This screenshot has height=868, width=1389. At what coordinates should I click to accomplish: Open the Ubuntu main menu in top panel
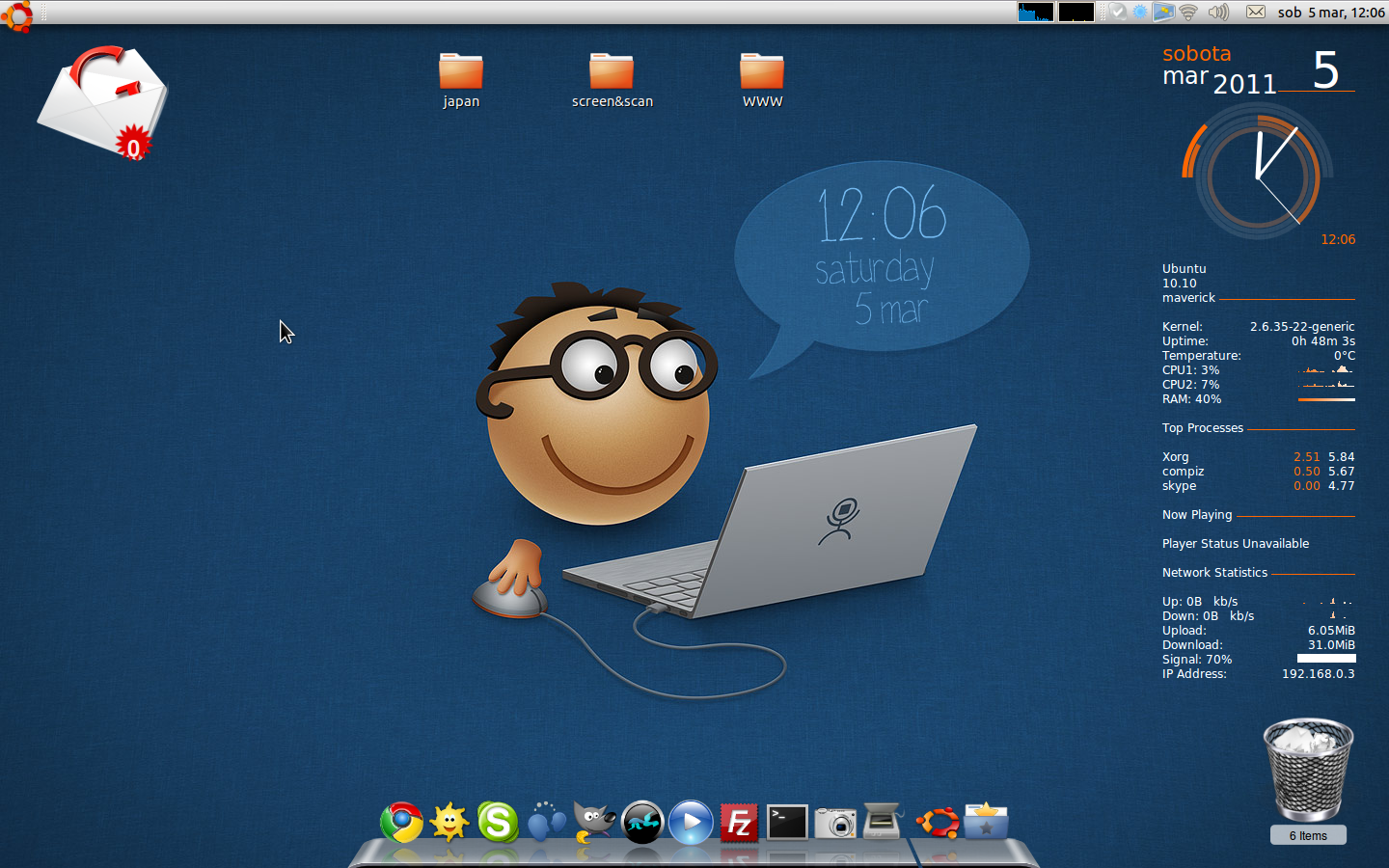[16, 14]
